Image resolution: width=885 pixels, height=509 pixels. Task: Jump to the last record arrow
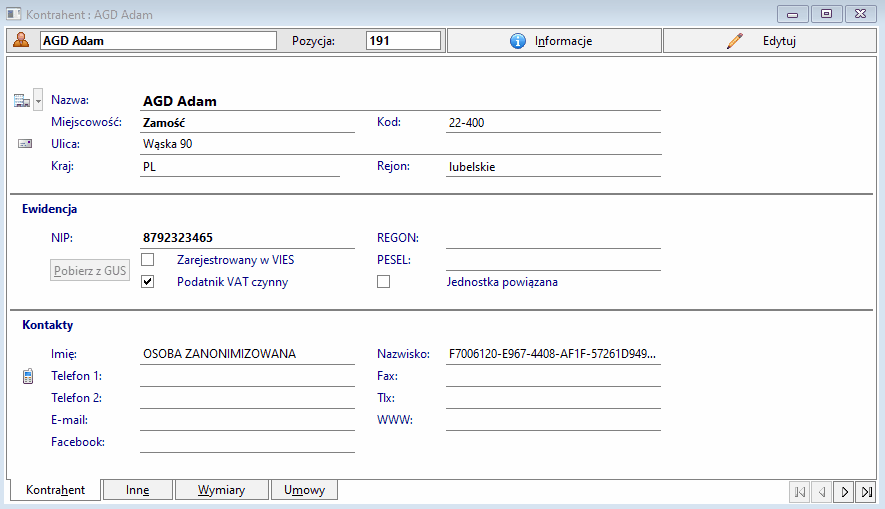(866, 492)
